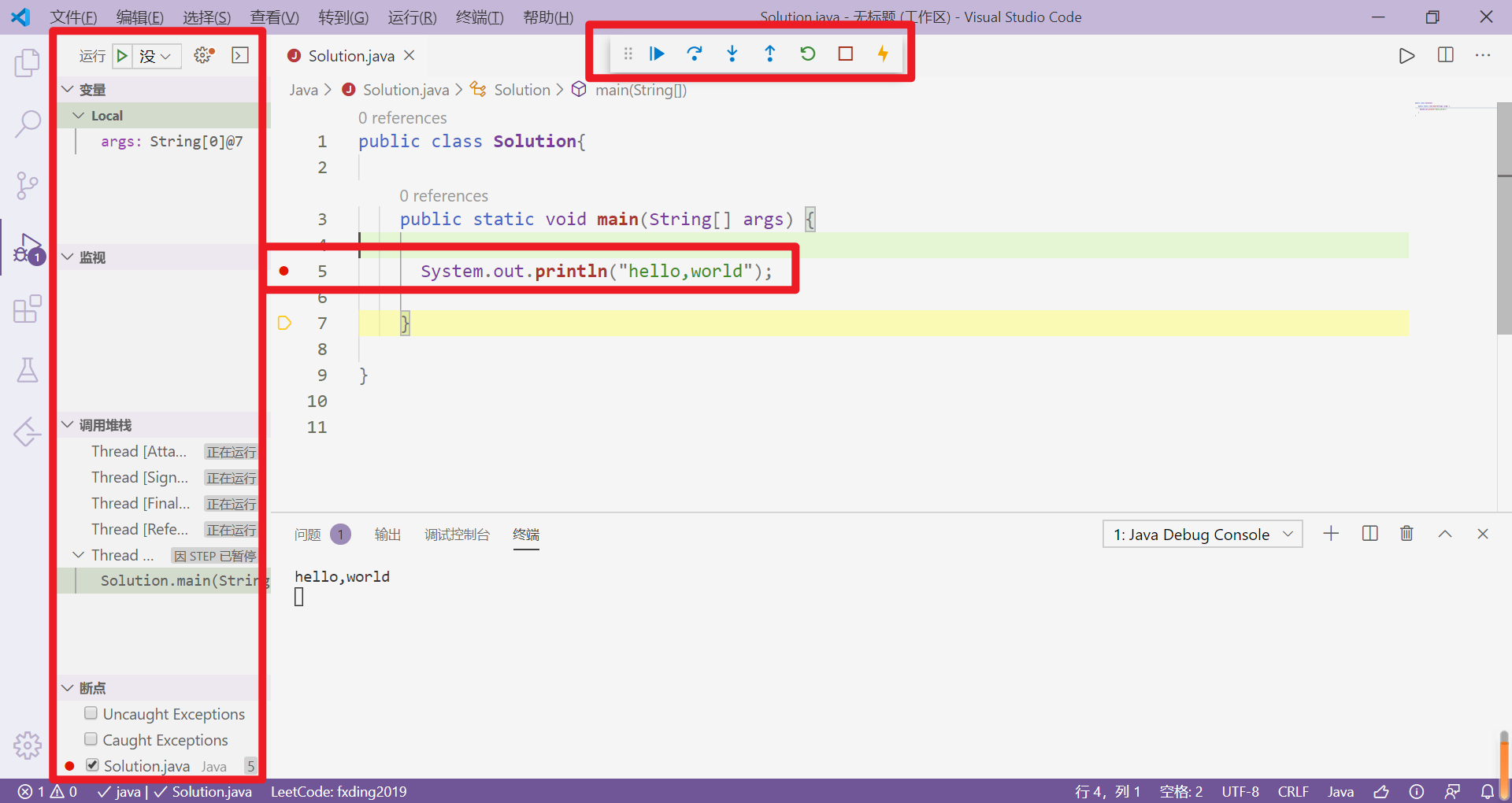
Task: Add a new terminal with plus icon
Action: tap(1331, 534)
